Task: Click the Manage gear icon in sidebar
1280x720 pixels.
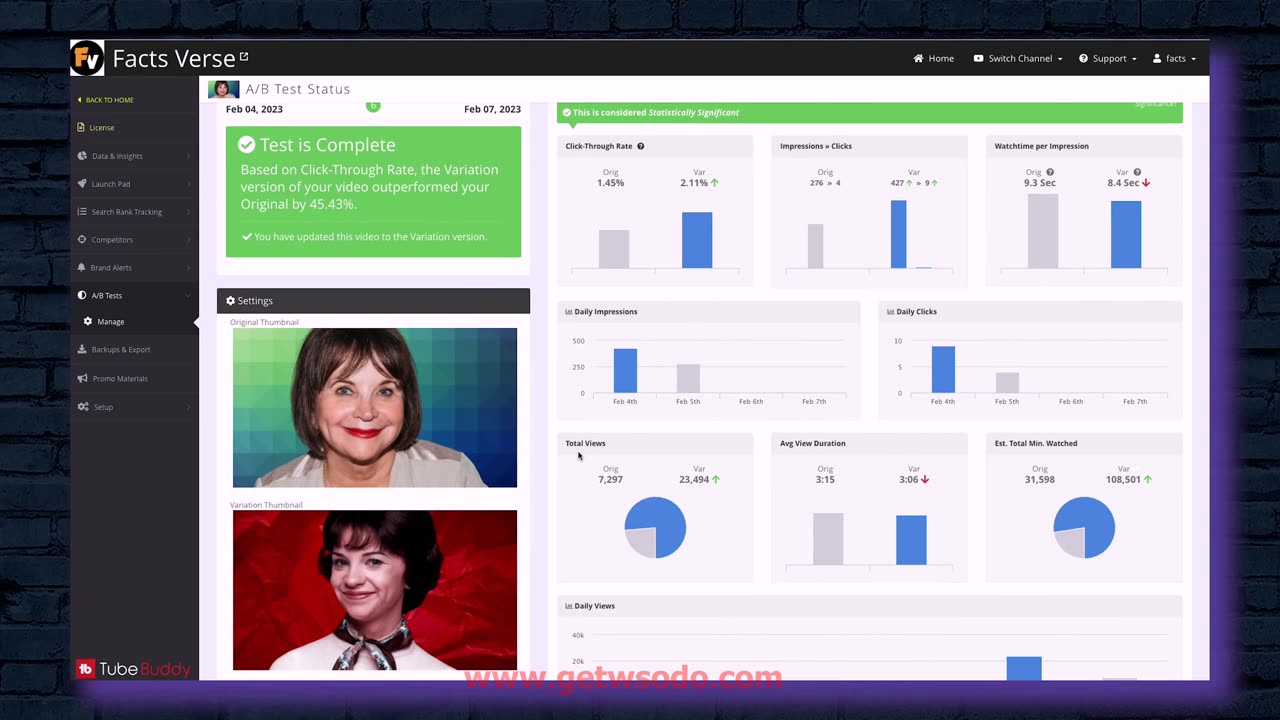Action: pos(88,321)
